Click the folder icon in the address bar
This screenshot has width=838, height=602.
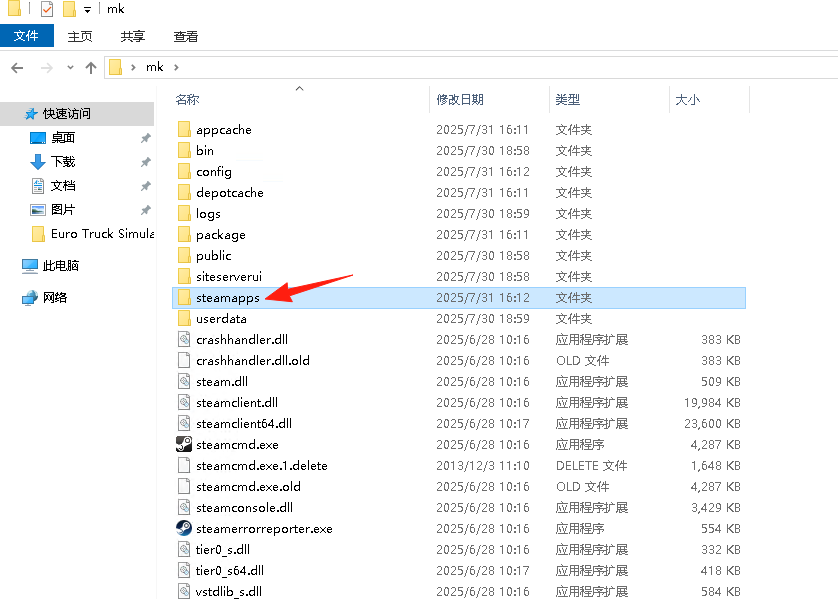[115, 67]
